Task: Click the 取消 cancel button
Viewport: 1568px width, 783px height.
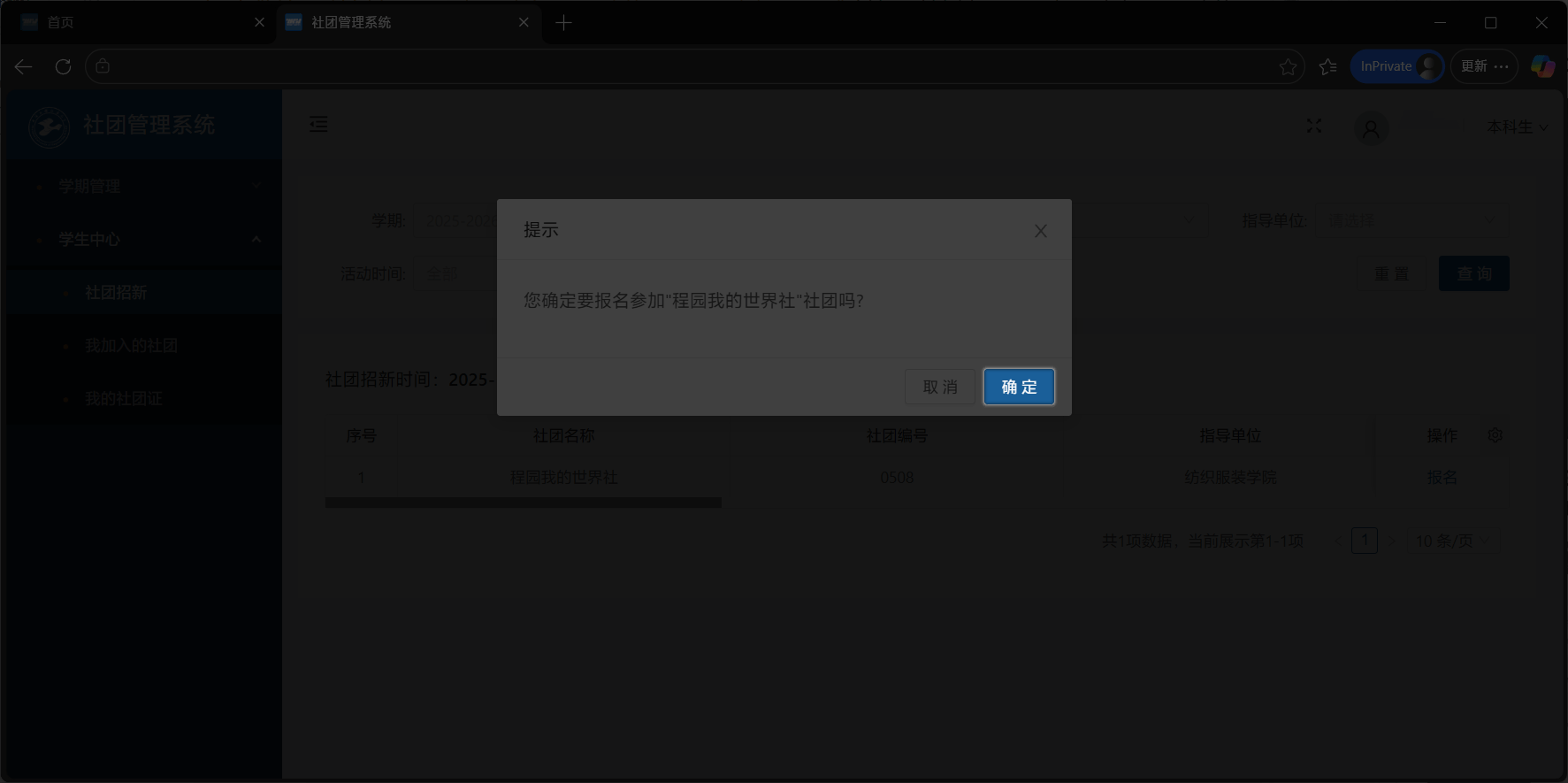Action: click(939, 387)
